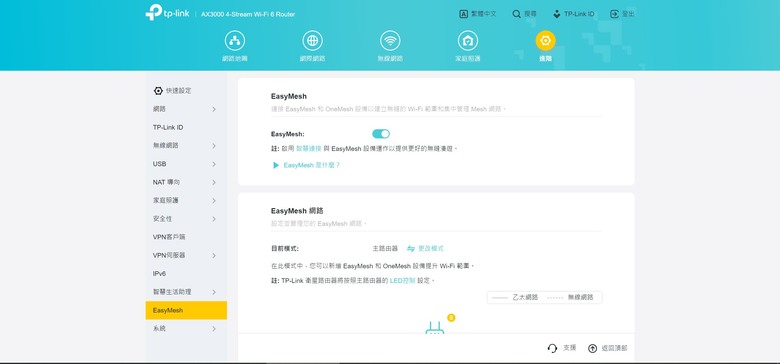Click the back to top arrow icon
The image size is (780, 364).
pyautogui.click(x=592, y=348)
